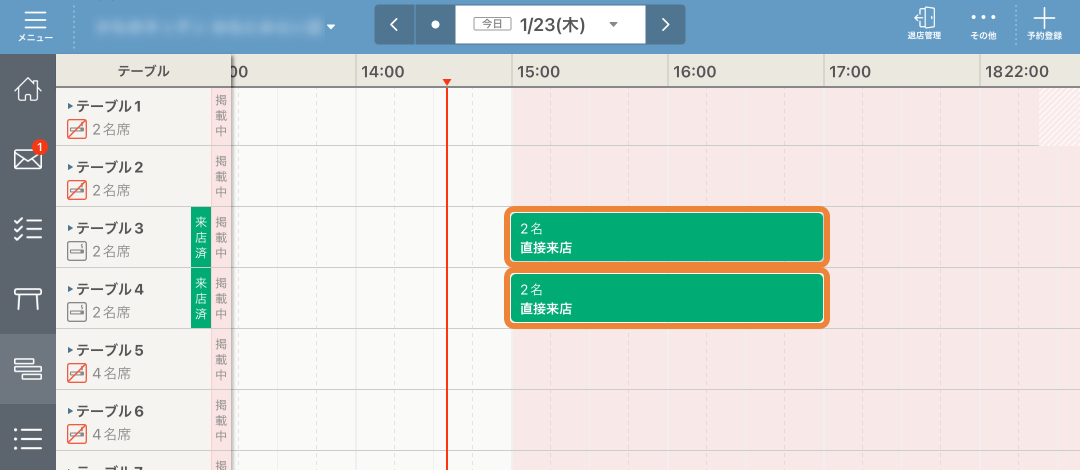Open 退店管理 (checkout management) icon
Image resolution: width=1080 pixels, height=470 pixels.
pos(923,24)
